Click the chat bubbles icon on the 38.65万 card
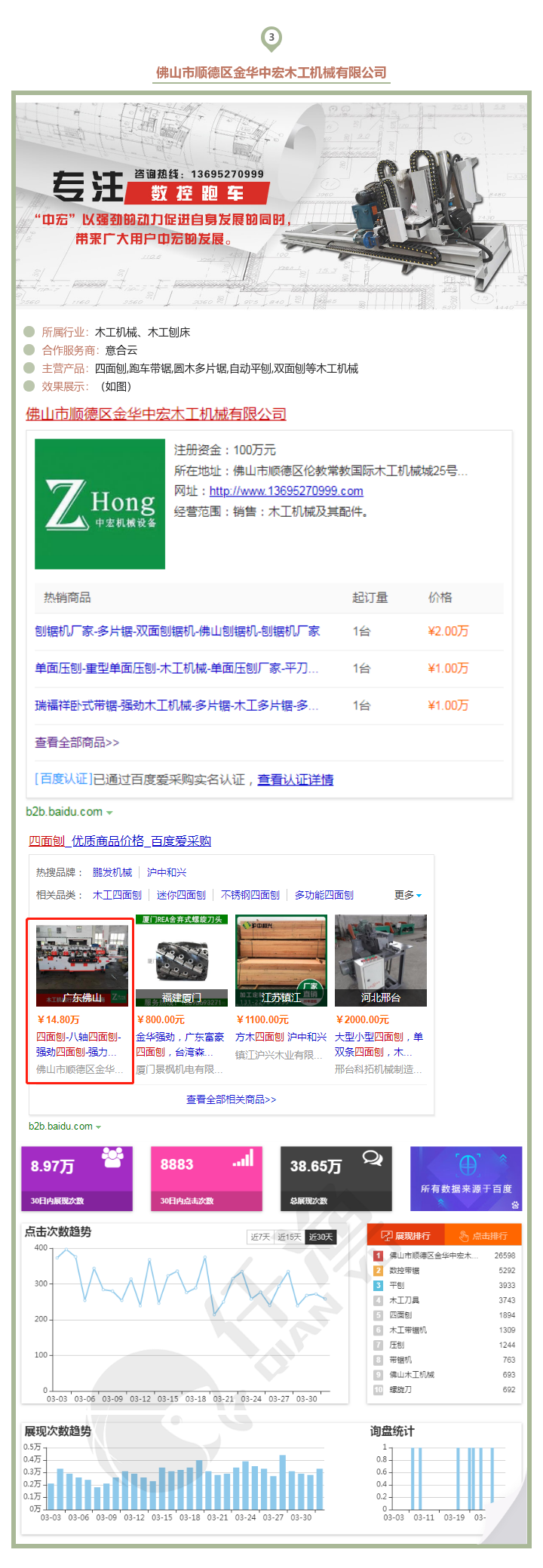This screenshot has height=1568, width=543. [x=372, y=1158]
